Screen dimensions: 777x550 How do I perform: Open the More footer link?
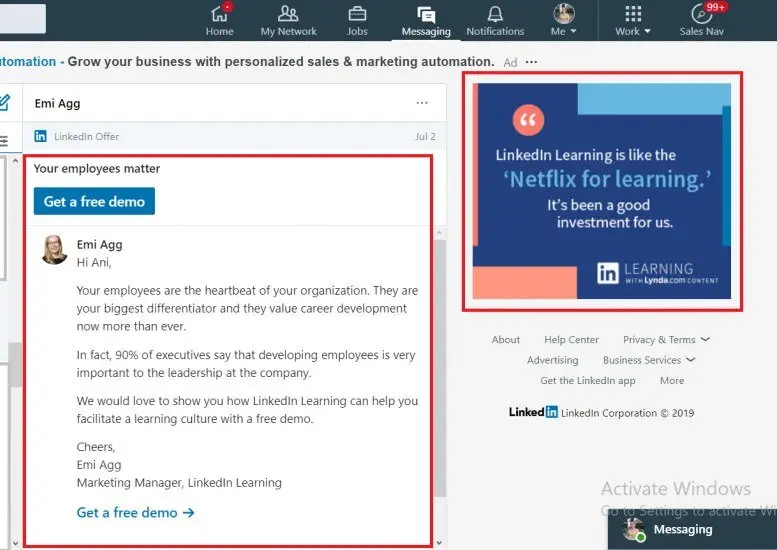pyautogui.click(x=672, y=381)
